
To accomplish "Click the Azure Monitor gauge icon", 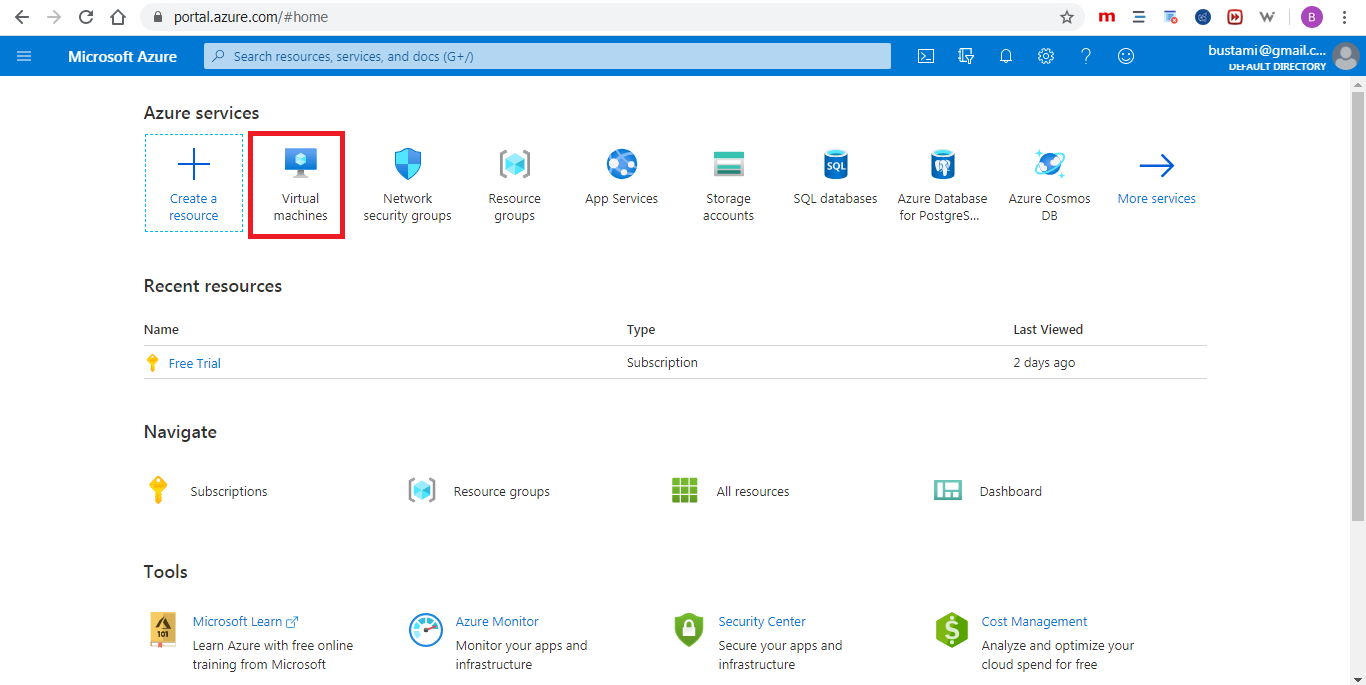I will 426,630.
